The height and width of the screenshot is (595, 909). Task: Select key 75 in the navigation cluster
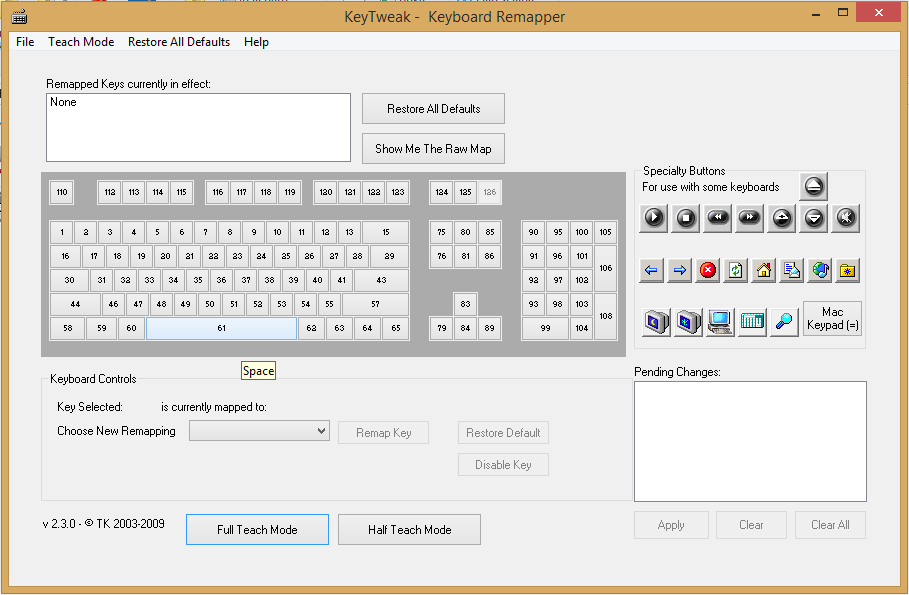pyautogui.click(x=442, y=232)
